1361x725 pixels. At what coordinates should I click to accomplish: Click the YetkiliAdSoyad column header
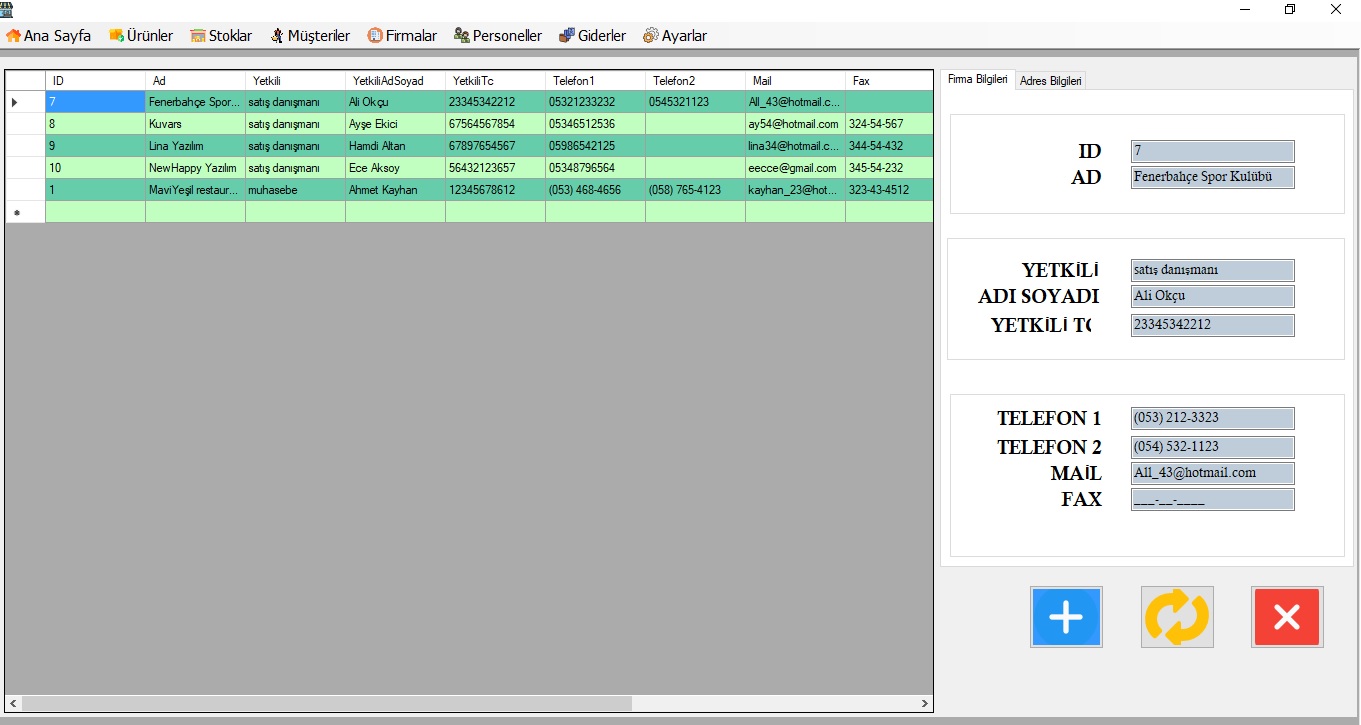coord(395,80)
